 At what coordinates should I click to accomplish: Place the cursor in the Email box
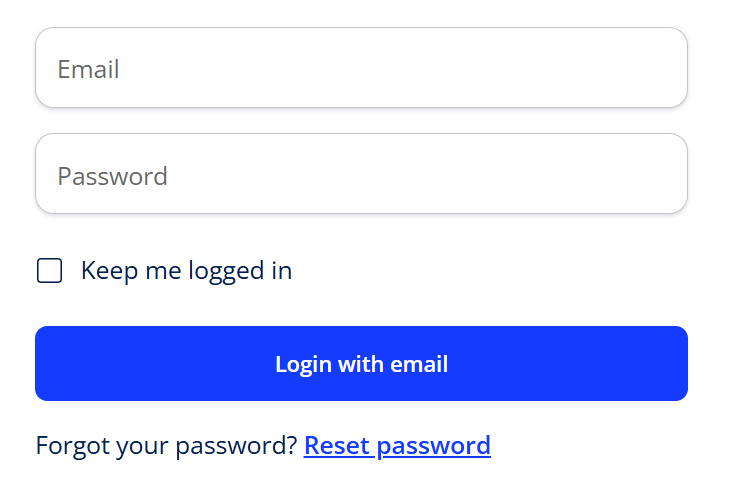(361, 68)
